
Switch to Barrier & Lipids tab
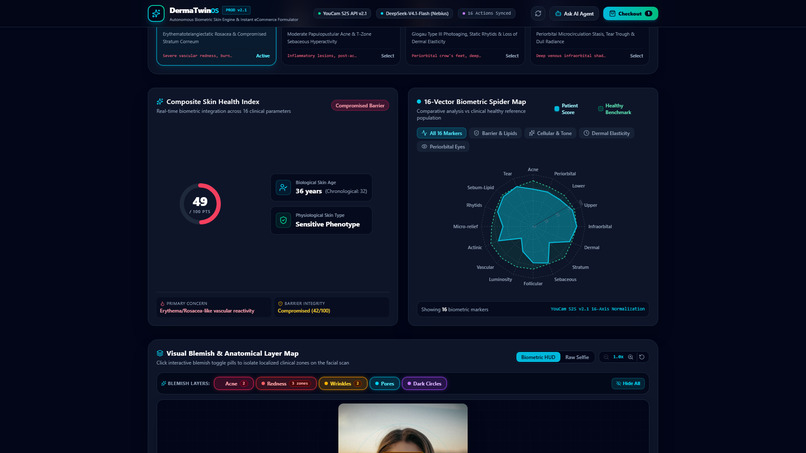[x=496, y=133]
